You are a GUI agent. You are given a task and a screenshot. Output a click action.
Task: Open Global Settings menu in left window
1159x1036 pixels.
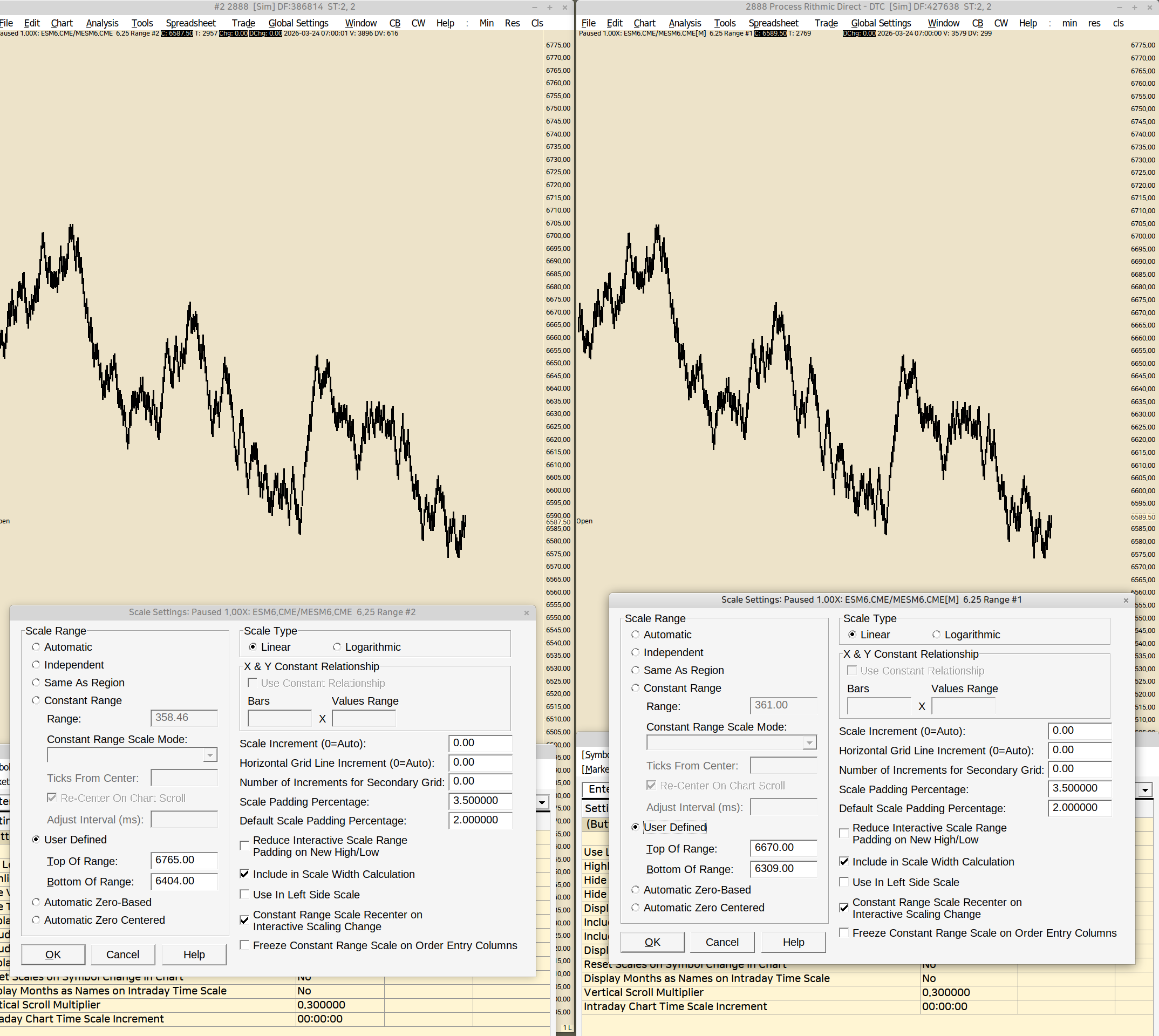click(298, 23)
